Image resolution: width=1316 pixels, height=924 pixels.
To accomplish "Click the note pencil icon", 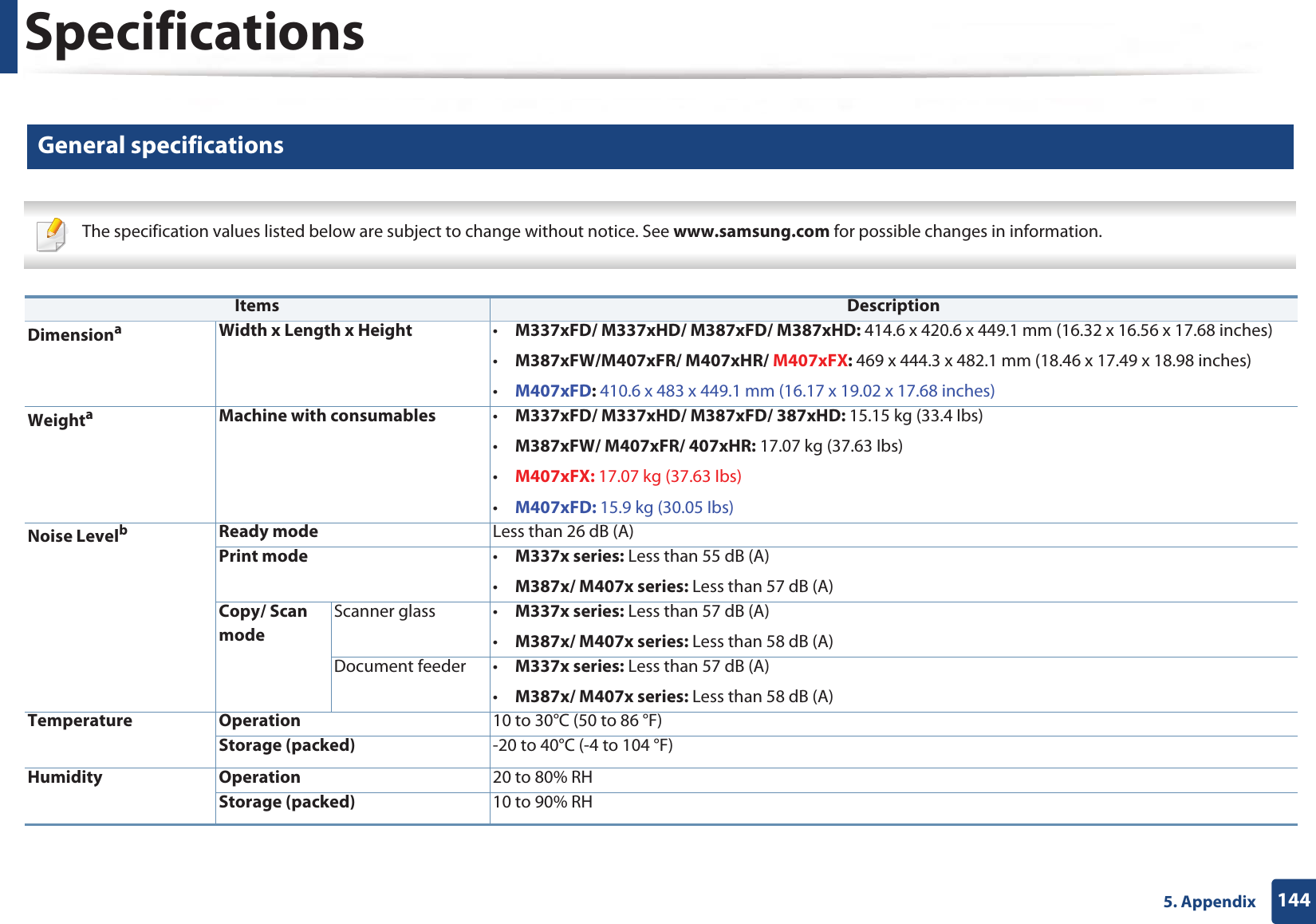I will coord(52,235).
